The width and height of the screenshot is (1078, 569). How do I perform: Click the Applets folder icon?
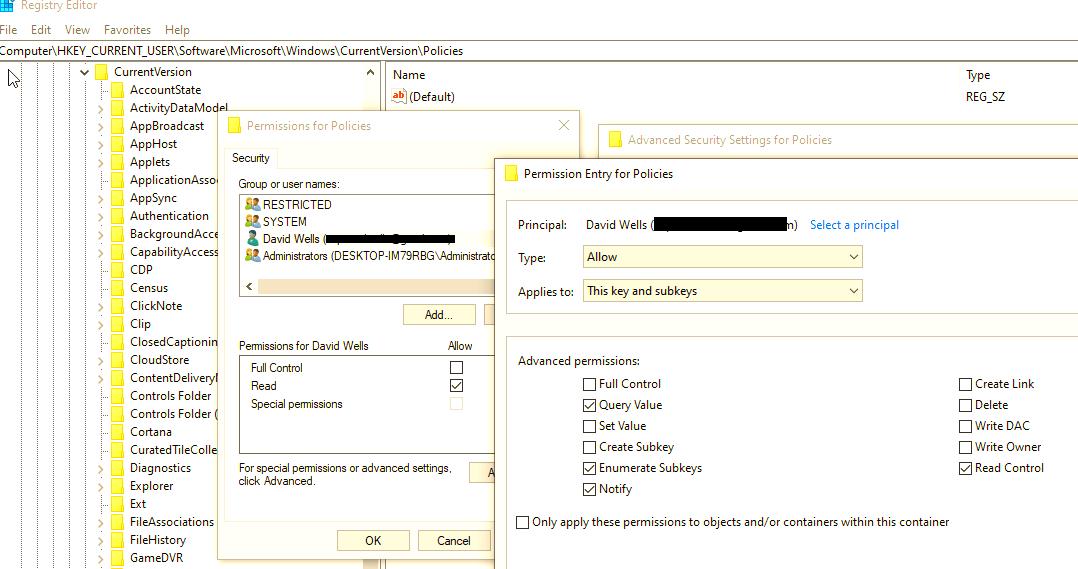pyautogui.click(x=118, y=162)
